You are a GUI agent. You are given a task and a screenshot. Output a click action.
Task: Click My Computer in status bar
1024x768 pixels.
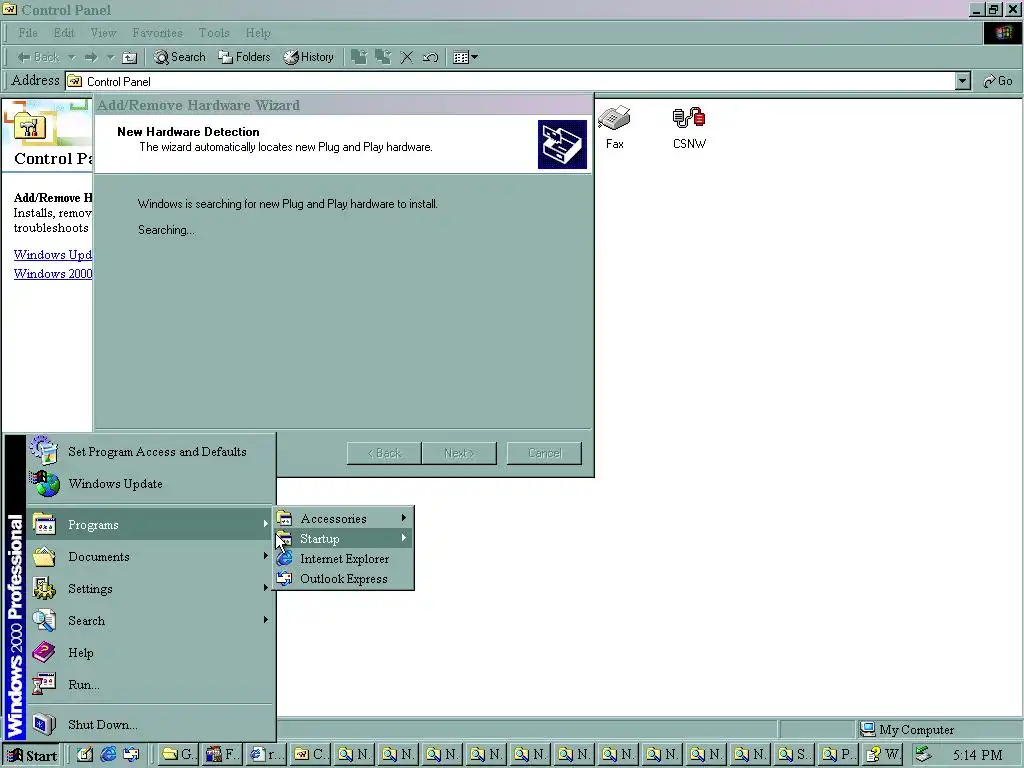pos(907,729)
